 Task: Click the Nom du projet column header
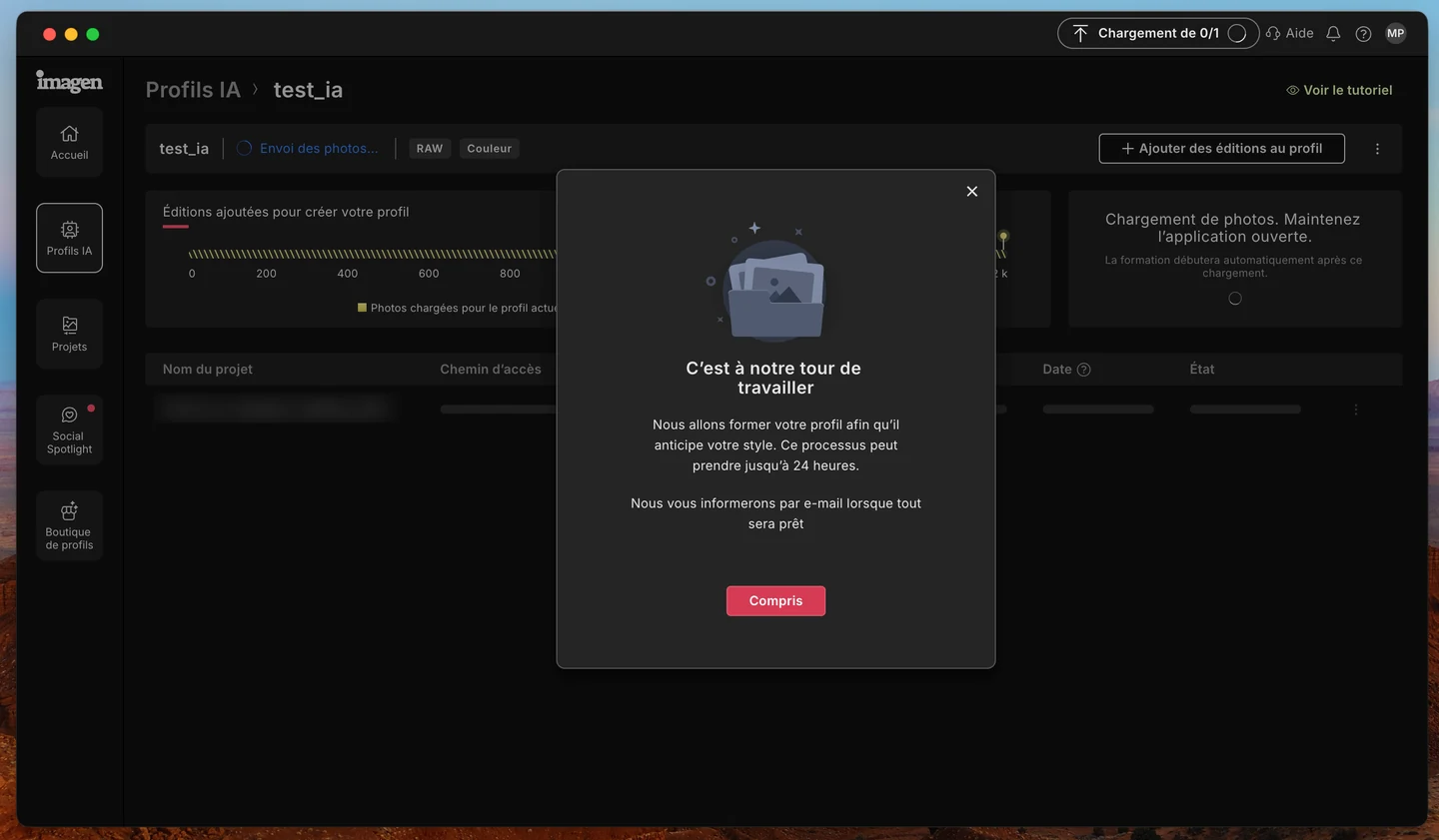[x=208, y=370]
